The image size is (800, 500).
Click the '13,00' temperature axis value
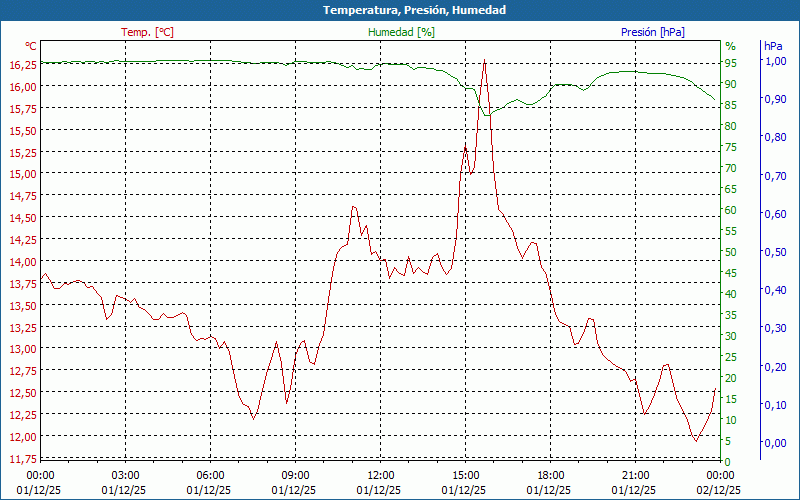pos(23,349)
